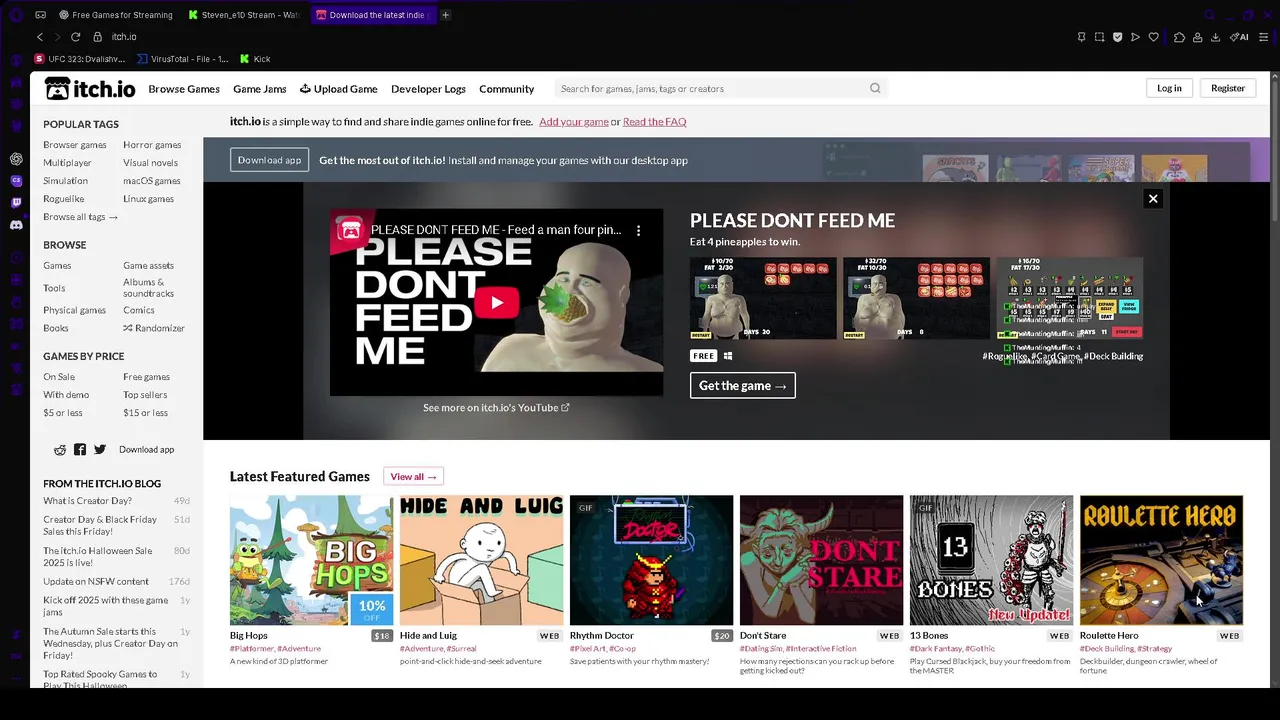Click the Windows platform icon

(728, 356)
